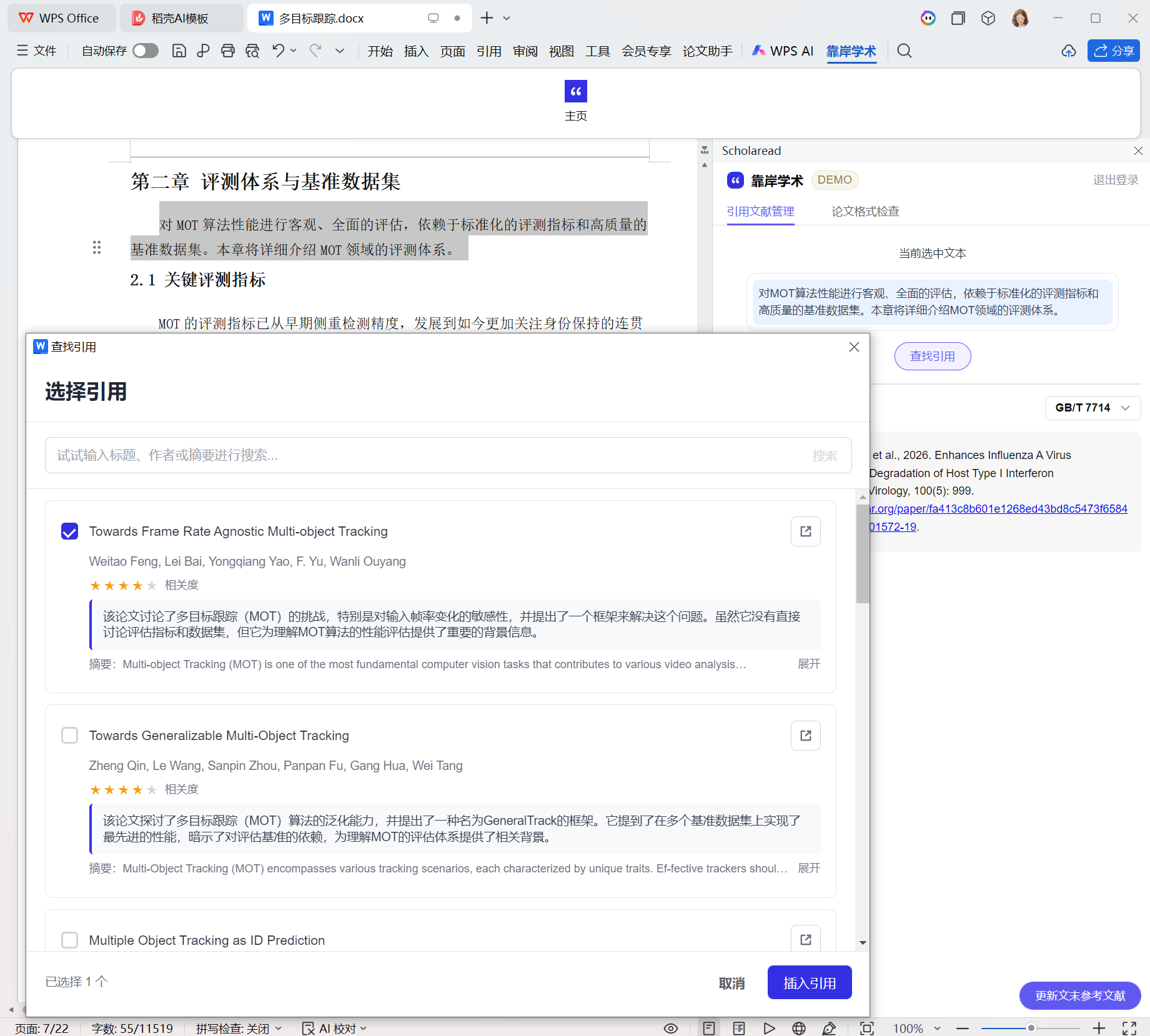Click the web layout globe icon

(x=799, y=1029)
